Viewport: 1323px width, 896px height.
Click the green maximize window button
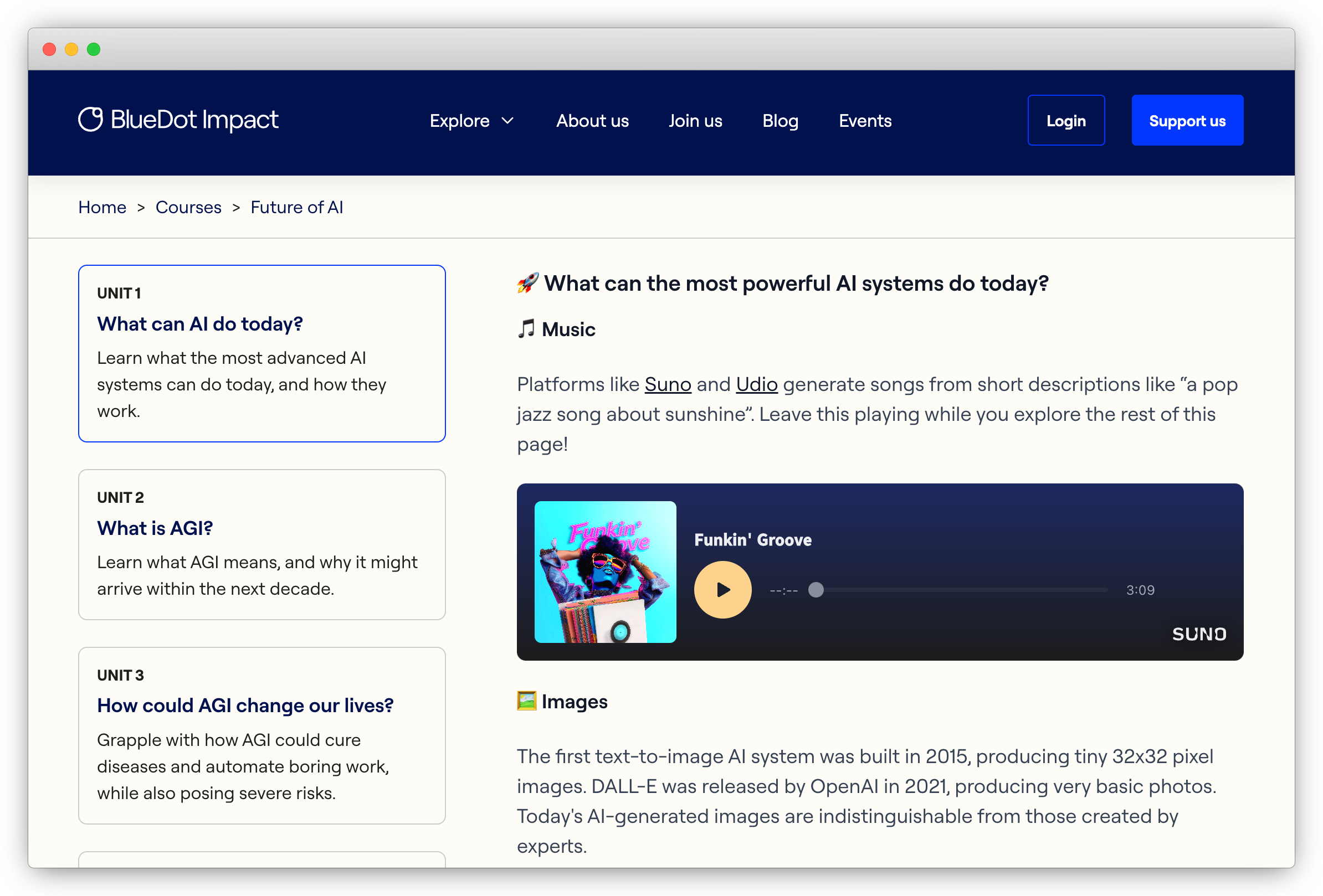[94, 49]
